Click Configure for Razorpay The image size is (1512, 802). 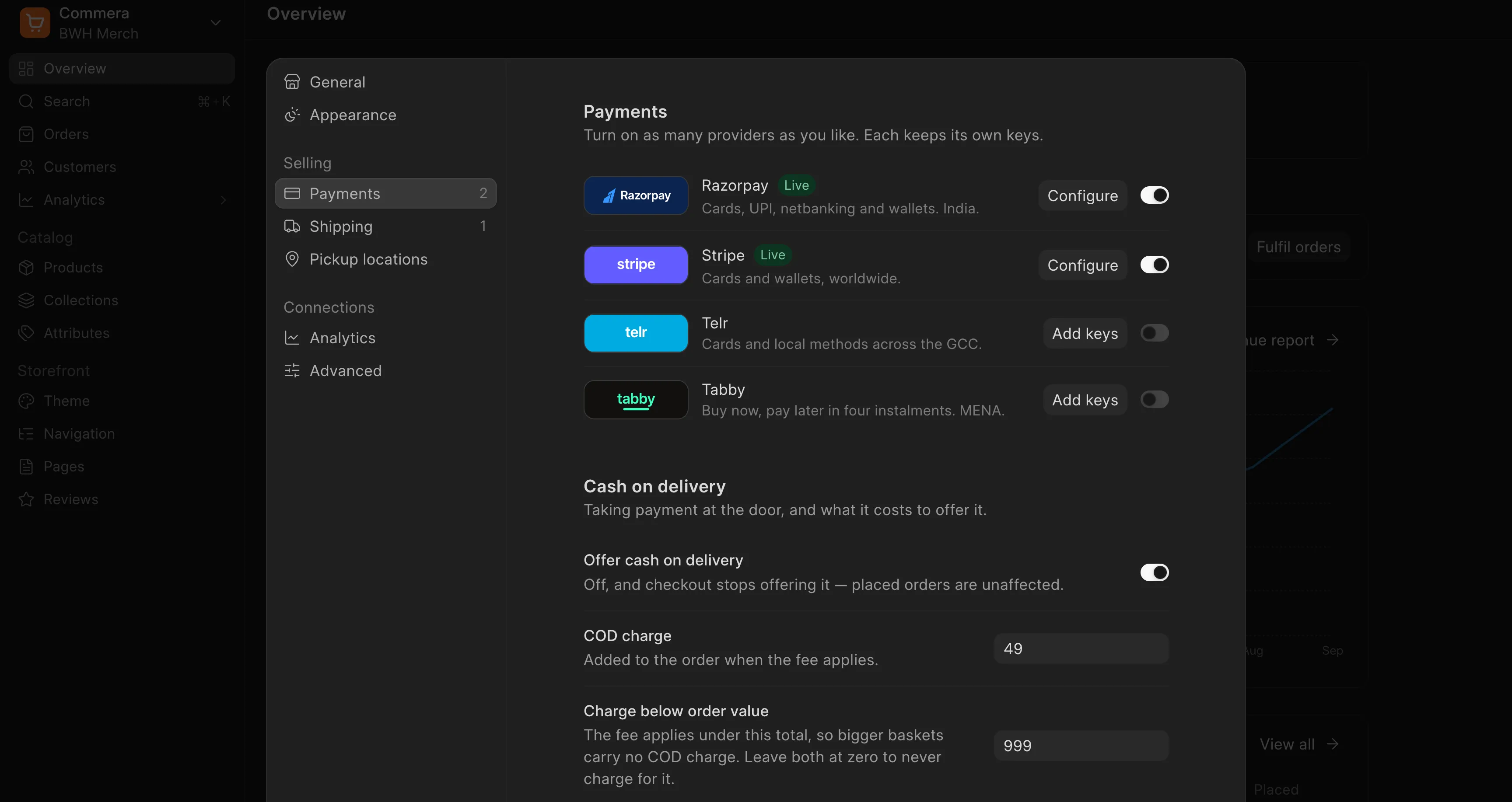[x=1082, y=195]
